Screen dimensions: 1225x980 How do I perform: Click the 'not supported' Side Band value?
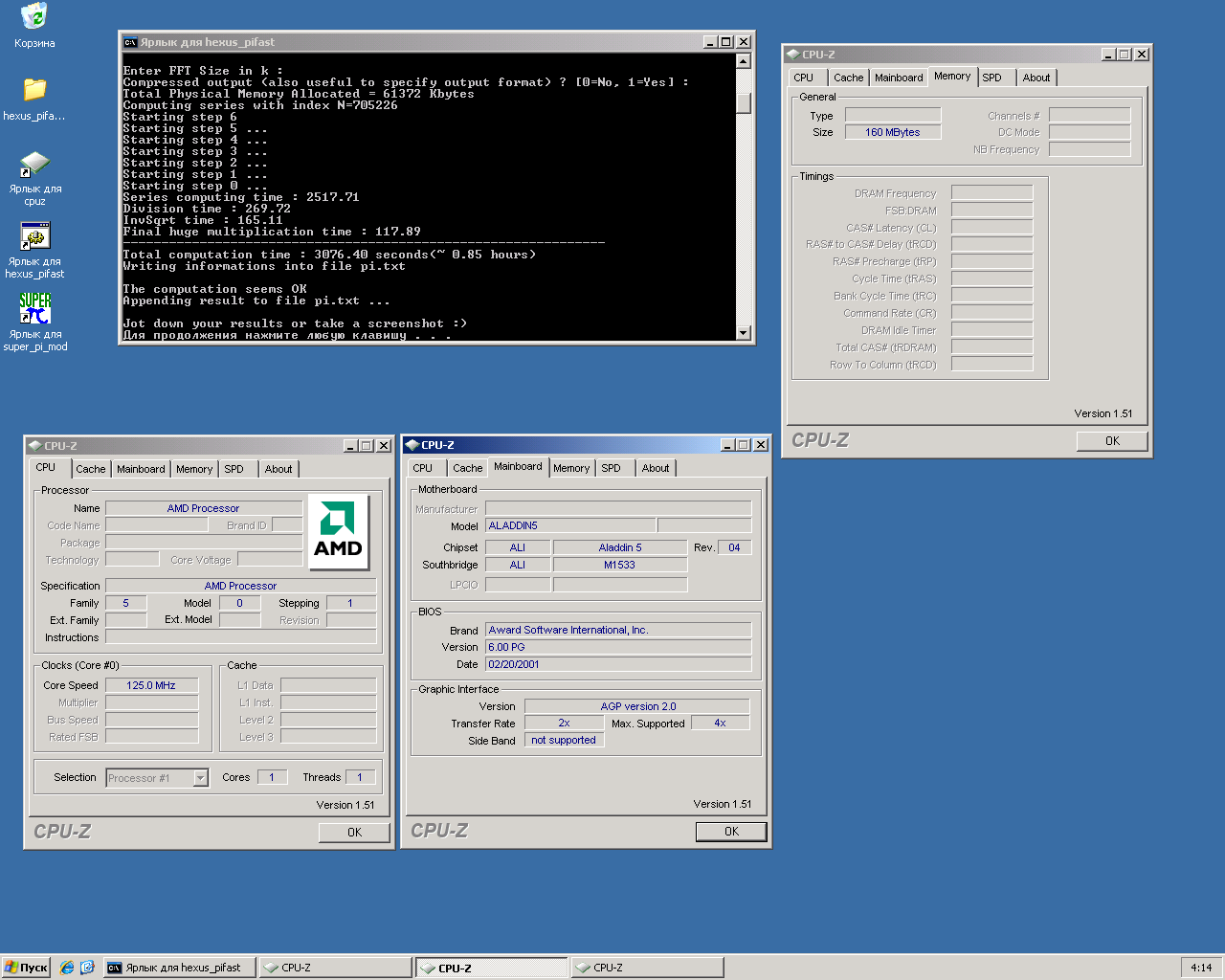[564, 741]
